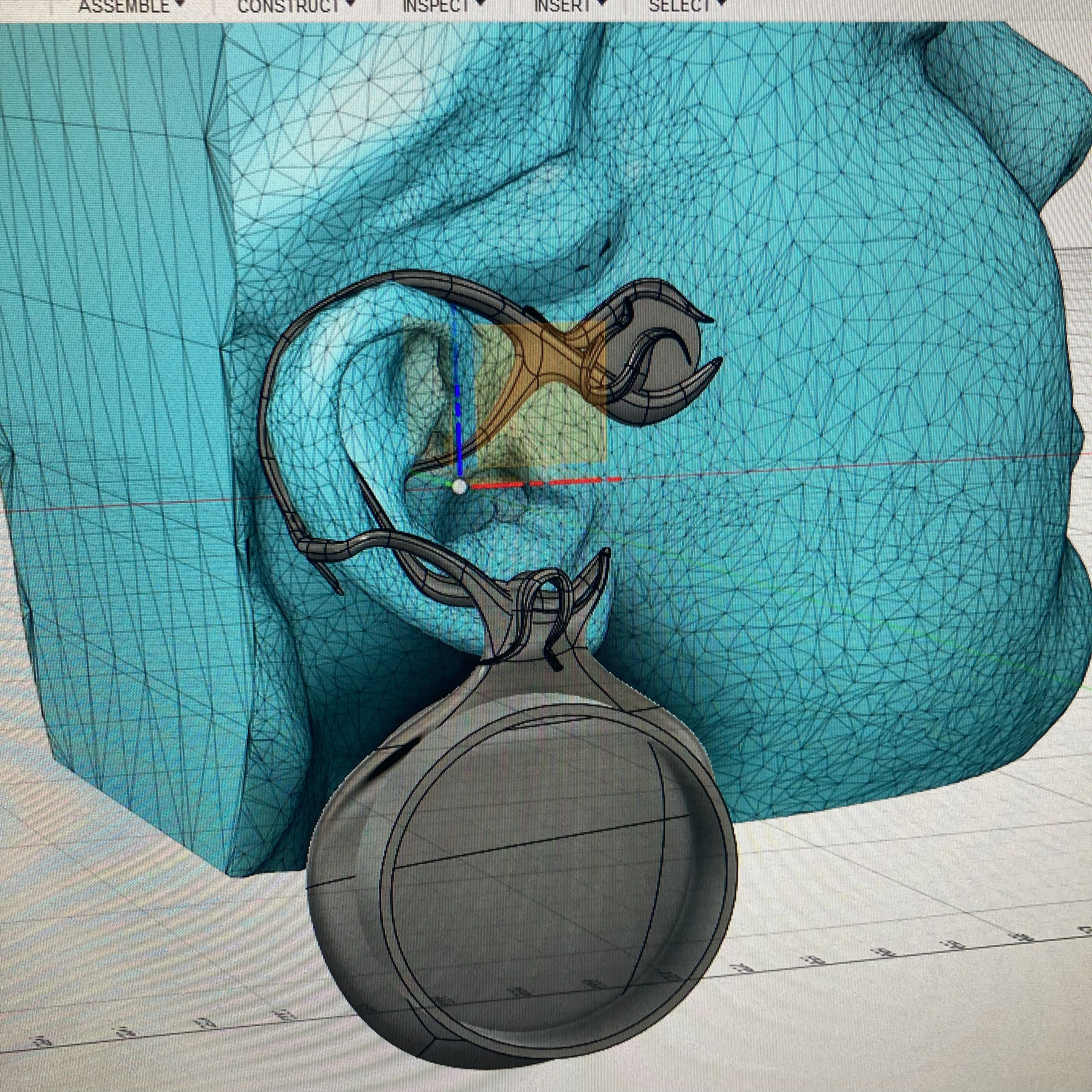Open the ASSEMBLE dropdown menu
The width and height of the screenshot is (1092, 1092).
tap(131, 6)
